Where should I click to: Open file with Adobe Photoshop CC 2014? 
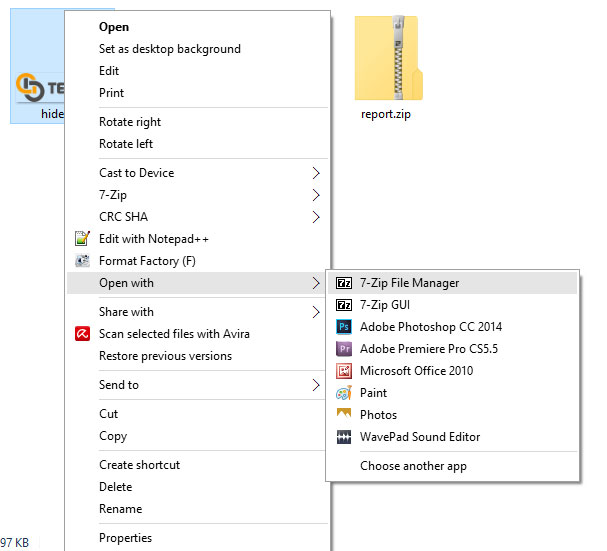pos(453,327)
